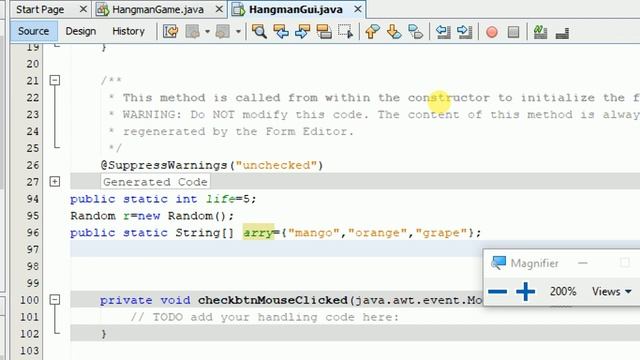Select the HangmanGui.java tab

pos(296,9)
